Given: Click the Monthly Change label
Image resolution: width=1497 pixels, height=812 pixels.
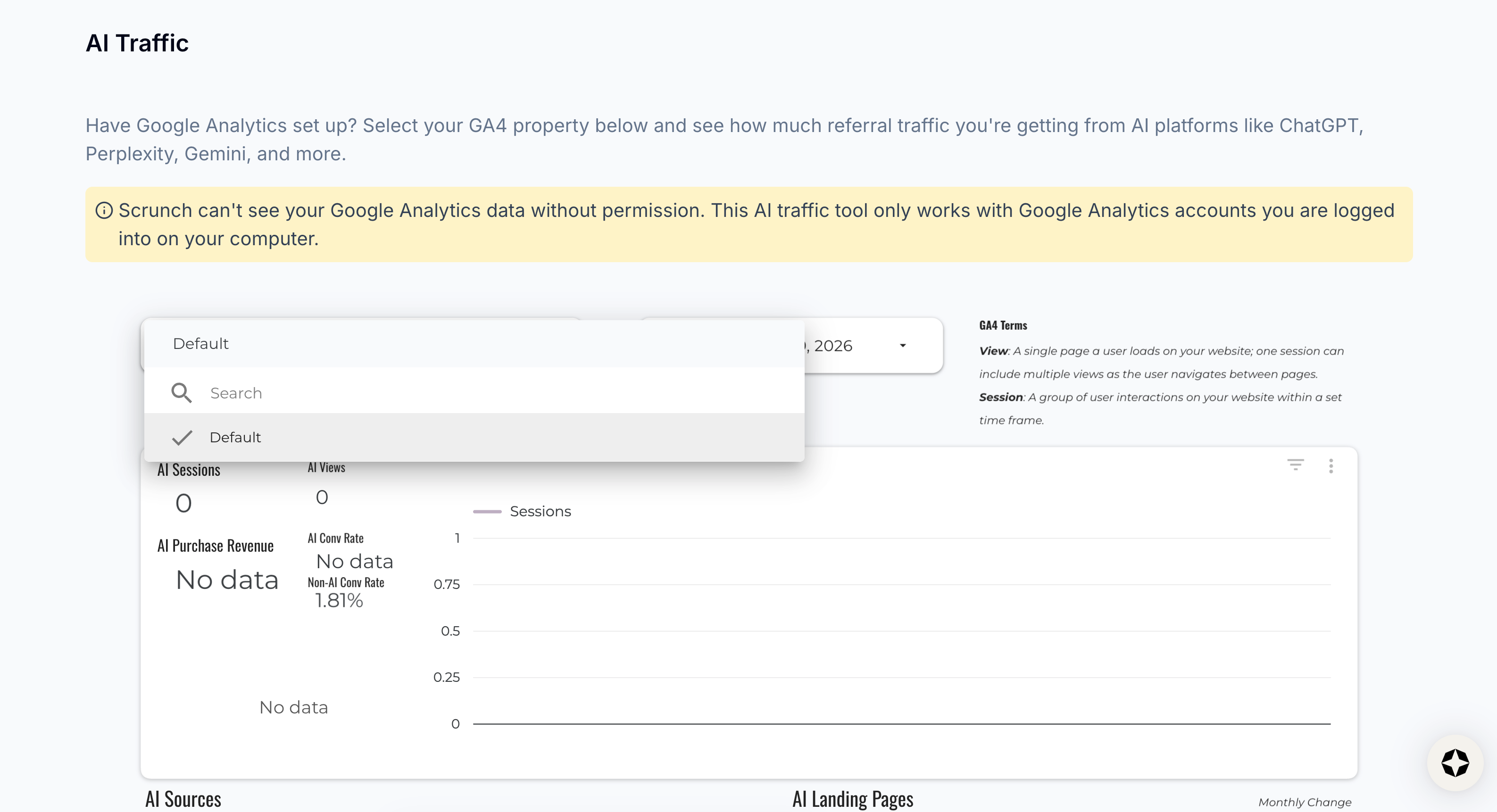Looking at the screenshot, I should click(x=1305, y=802).
